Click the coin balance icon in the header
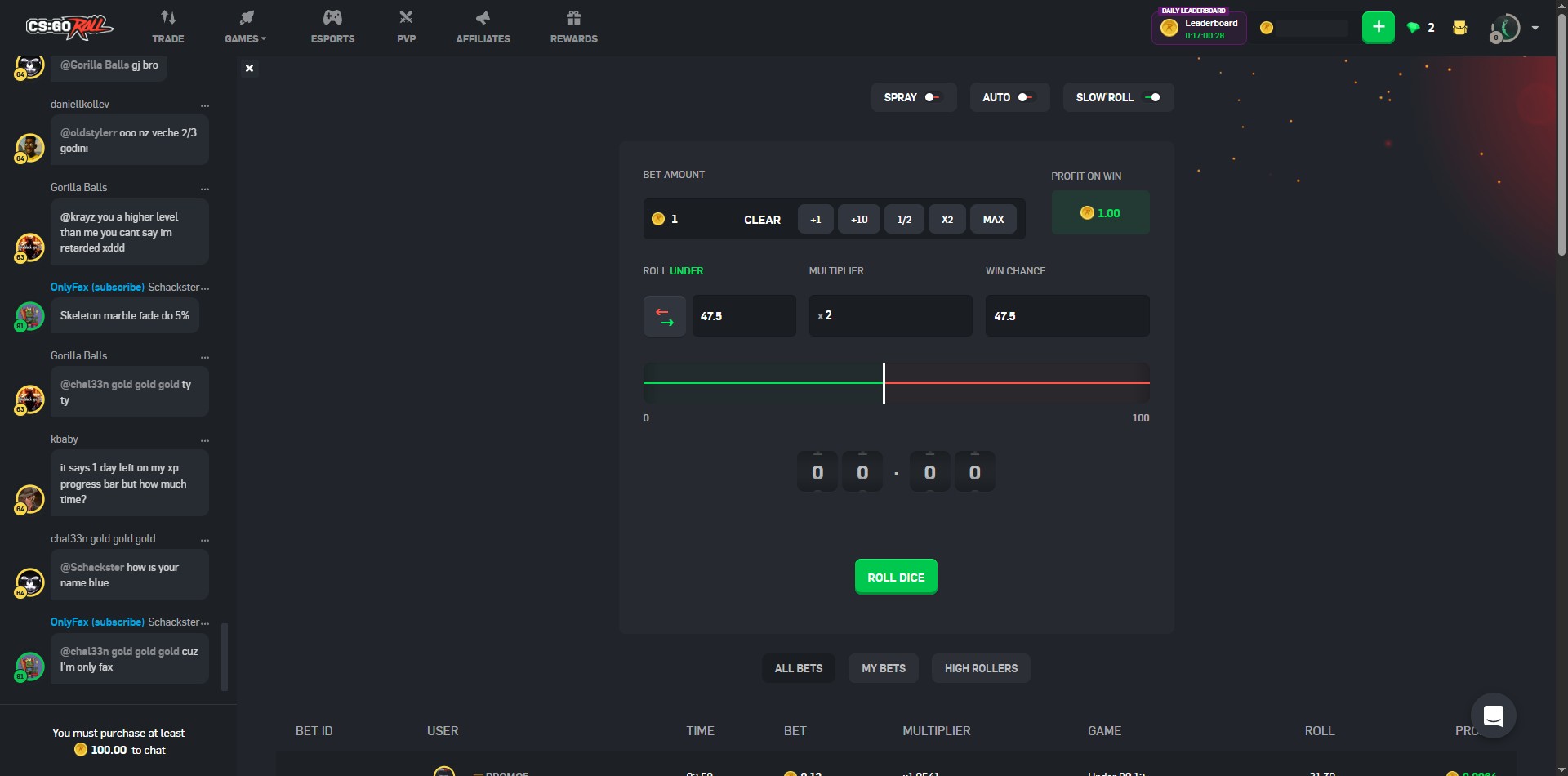Screen dimensions: 1568x776 click(1267, 28)
